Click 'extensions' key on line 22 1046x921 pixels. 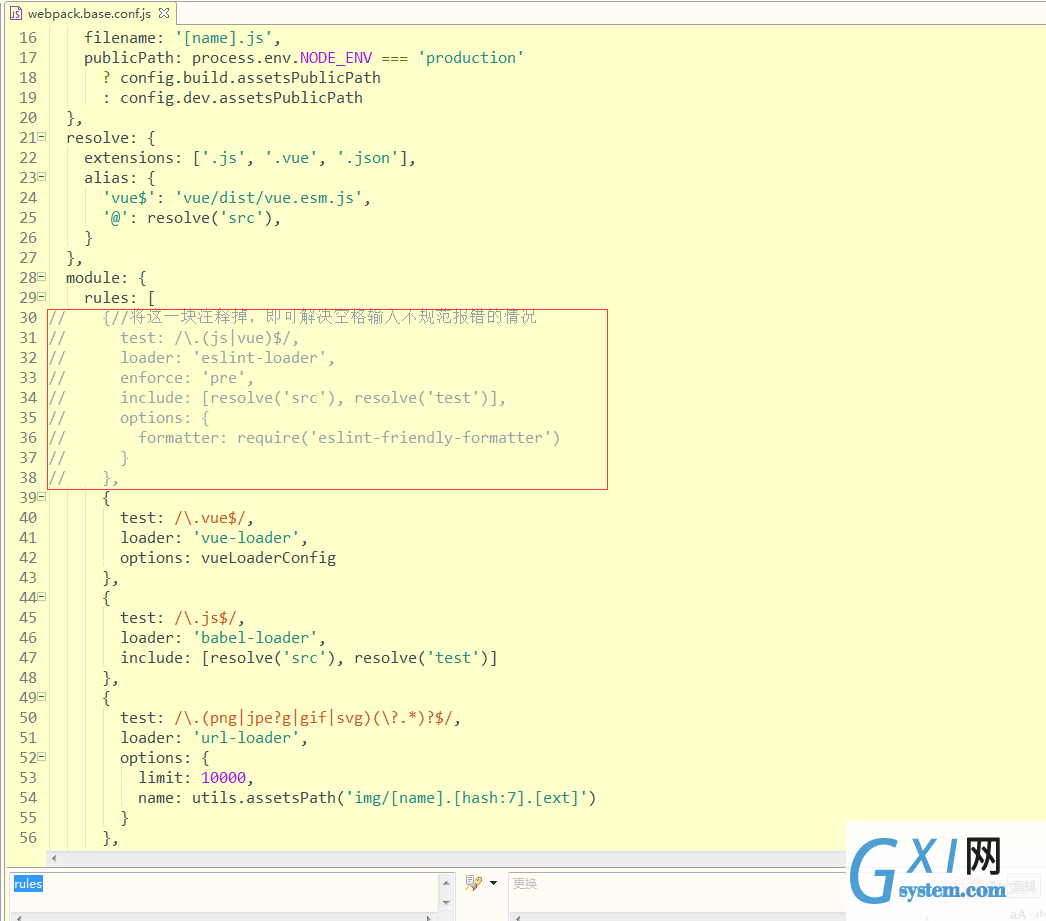coord(129,158)
